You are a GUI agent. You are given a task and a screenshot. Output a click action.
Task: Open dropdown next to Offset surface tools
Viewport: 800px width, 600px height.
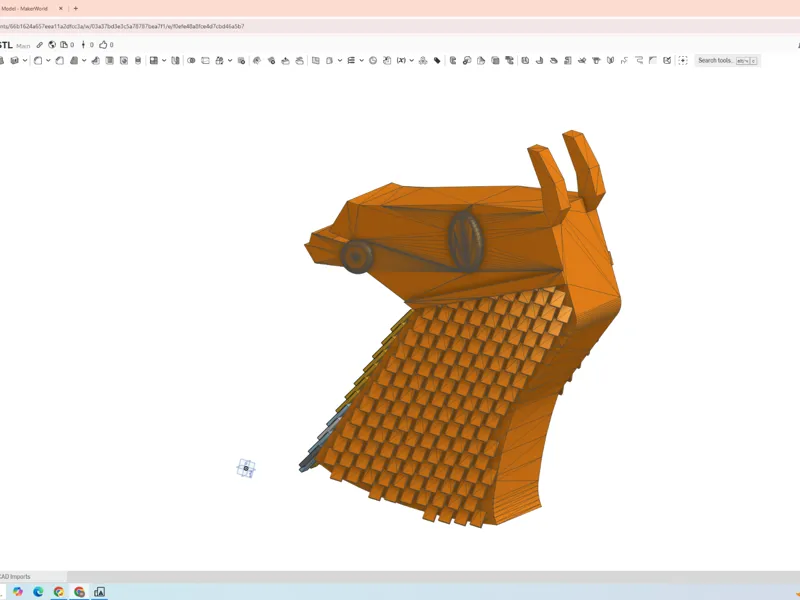click(x=340, y=60)
